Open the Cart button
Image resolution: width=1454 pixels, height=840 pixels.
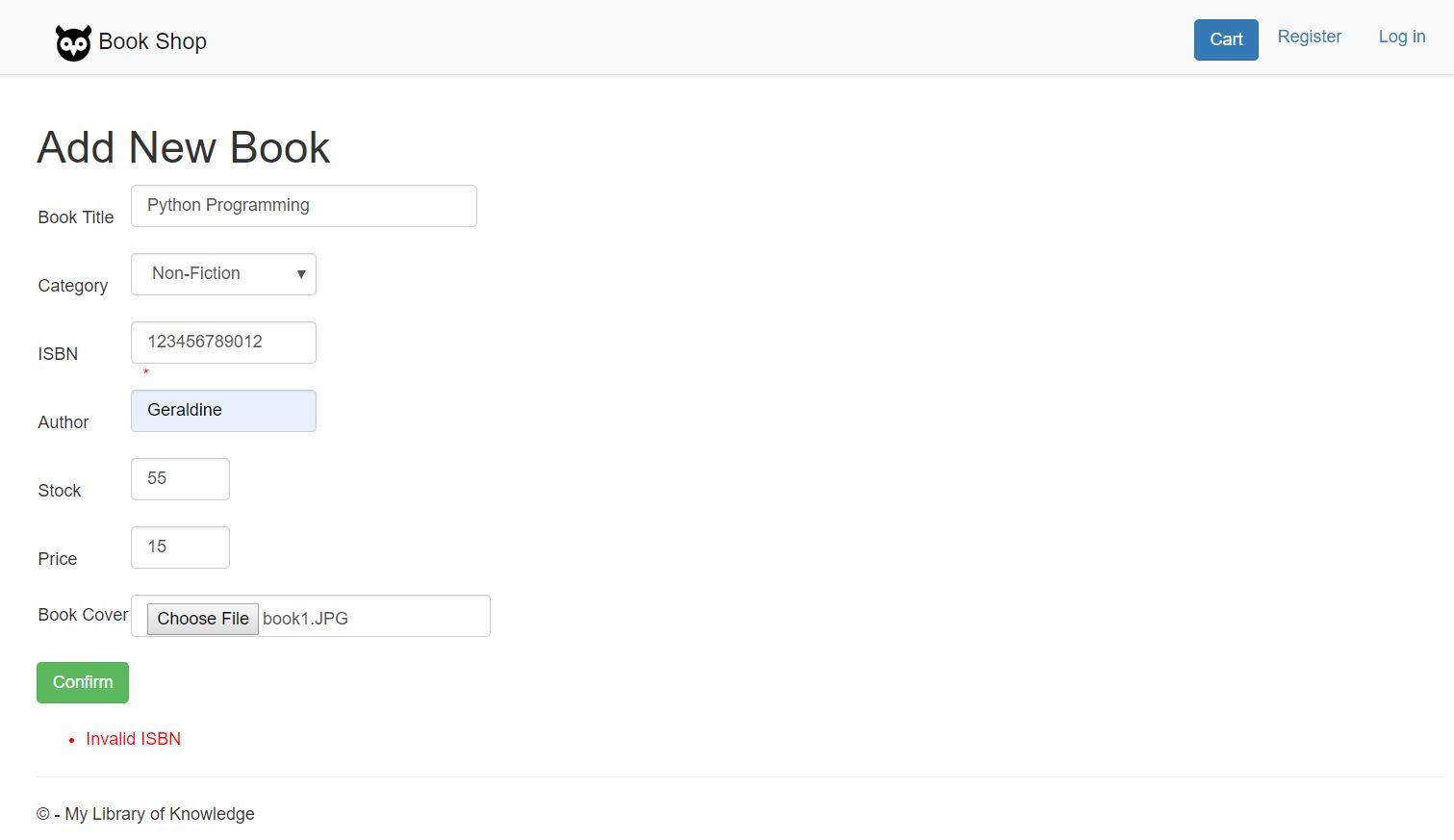1226,39
